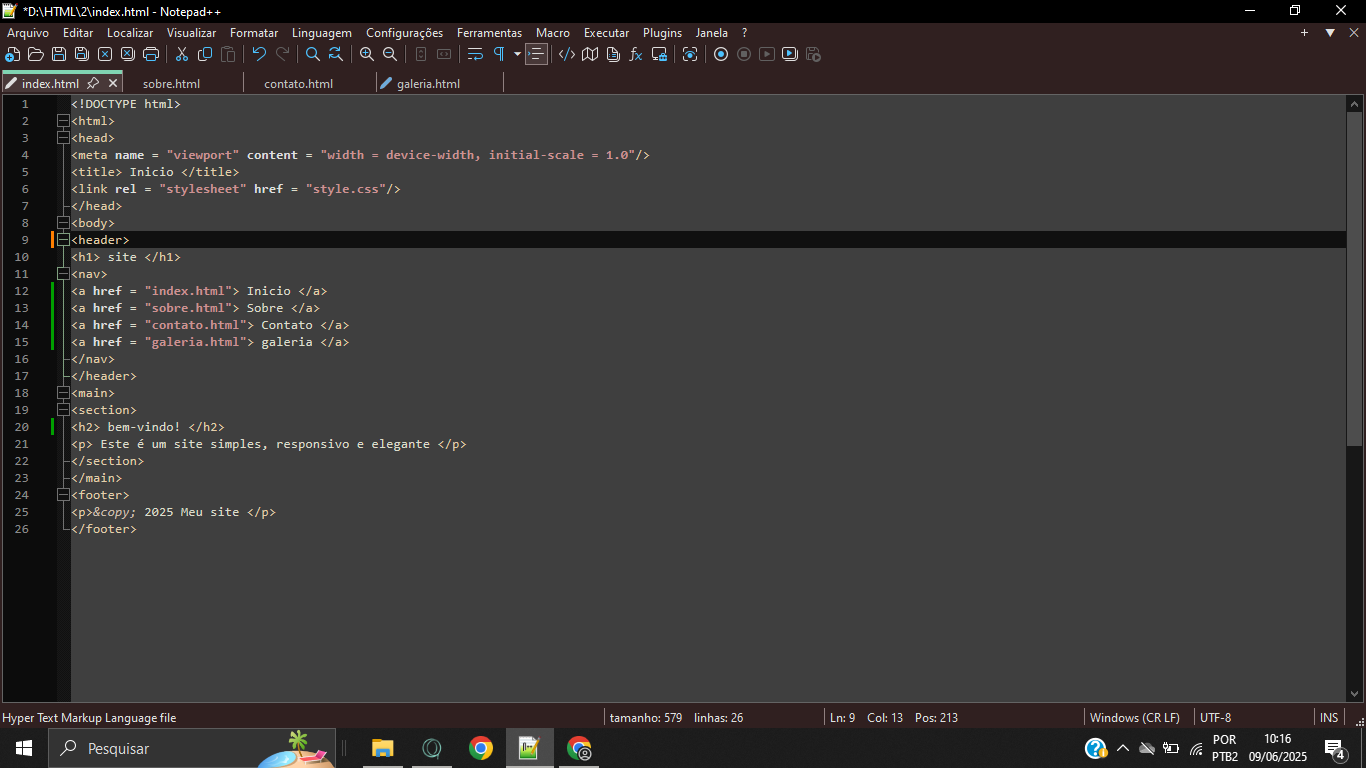
Task: Open the Function List fx icon
Action: click(x=636, y=54)
